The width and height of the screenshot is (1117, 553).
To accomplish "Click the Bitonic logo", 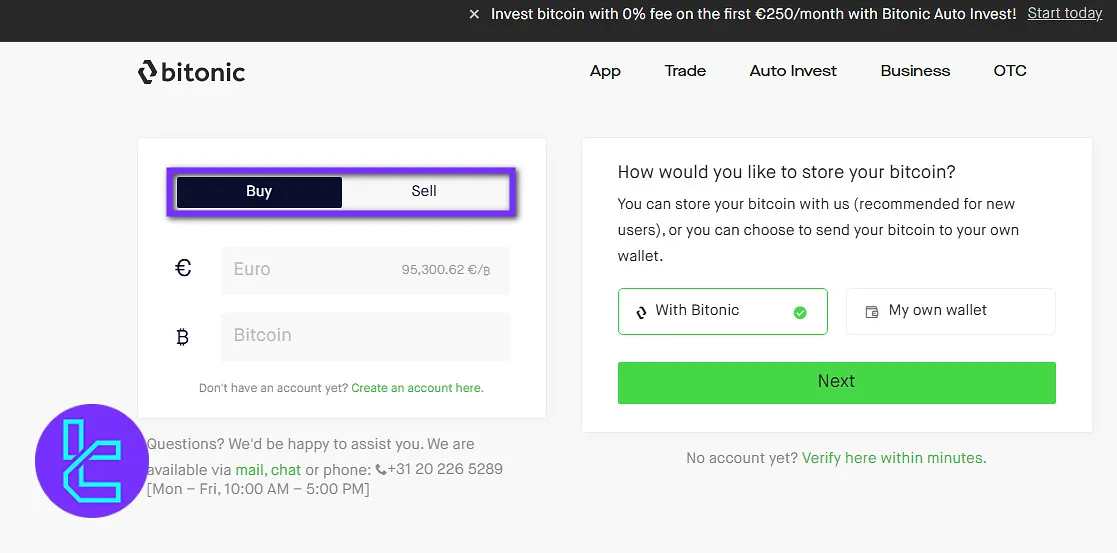I will [x=191, y=72].
